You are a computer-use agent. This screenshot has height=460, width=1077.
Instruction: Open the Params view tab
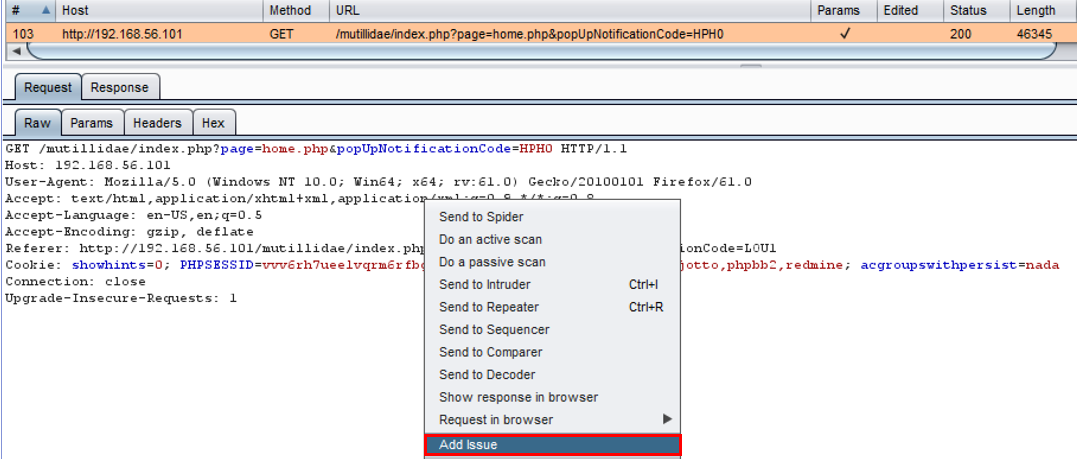point(91,123)
